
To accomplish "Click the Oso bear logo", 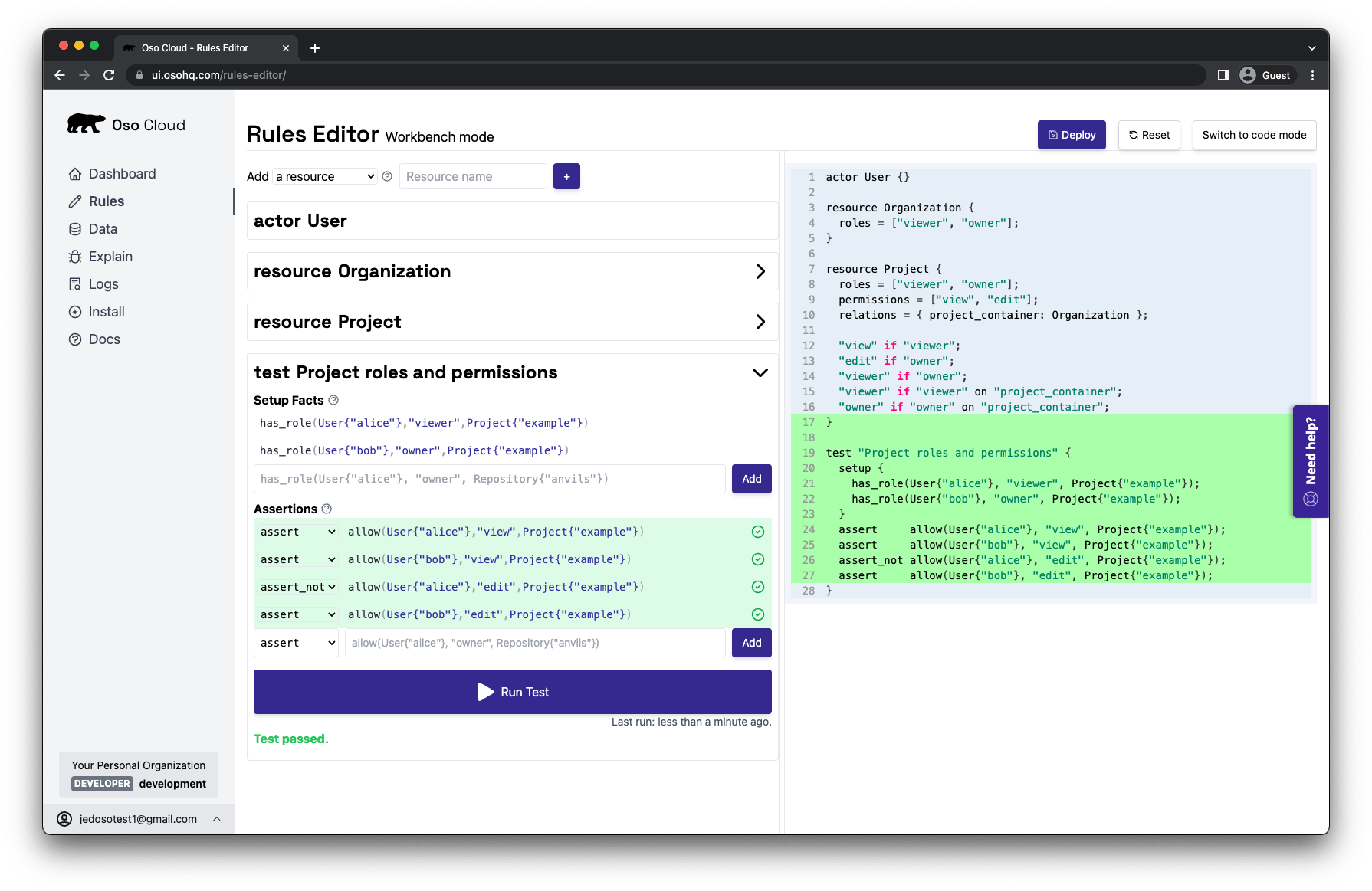I will (86, 124).
